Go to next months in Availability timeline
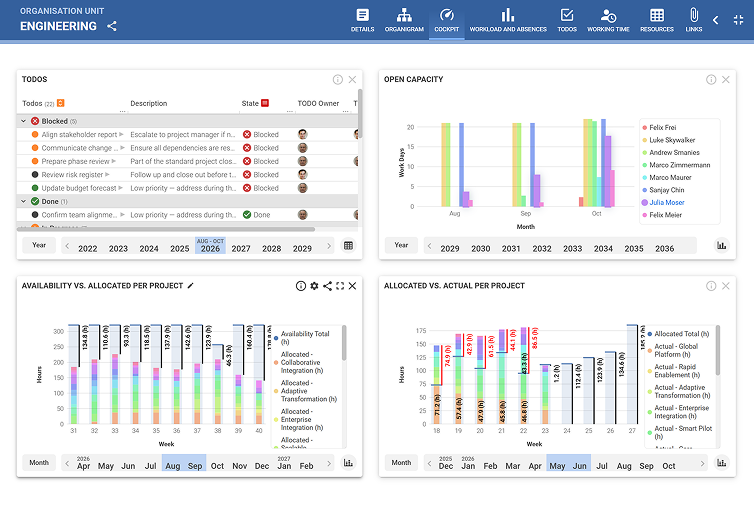Image resolution: width=754 pixels, height=510 pixels. tap(329, 463)
